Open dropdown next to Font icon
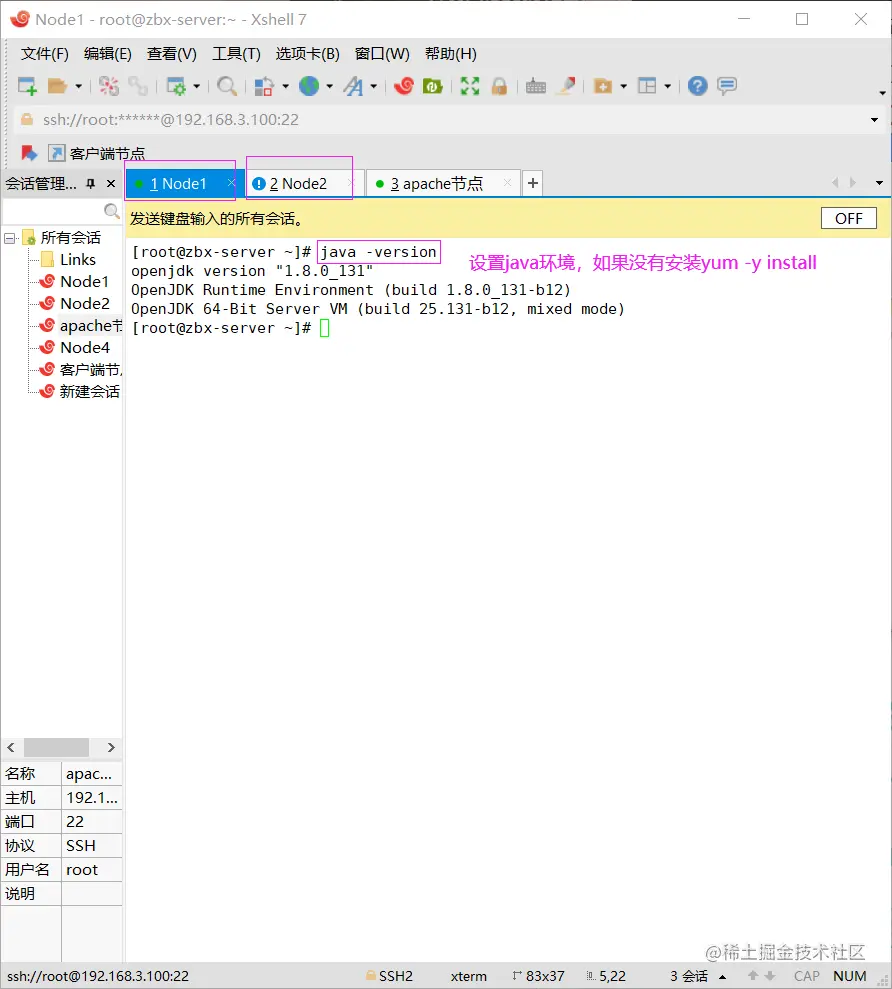Viewport: 892px width, 989px height. [x=373, y=86]
